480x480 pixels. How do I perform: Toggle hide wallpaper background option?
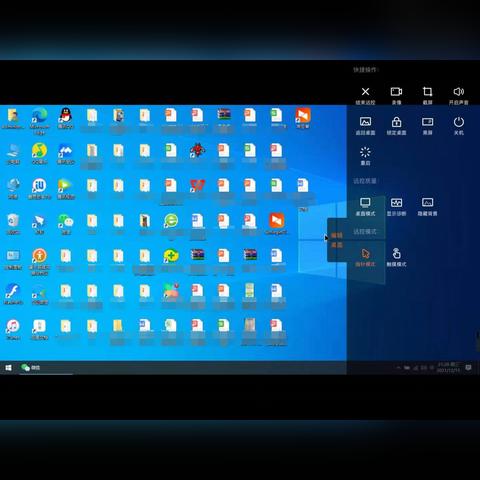click(427, 206)
